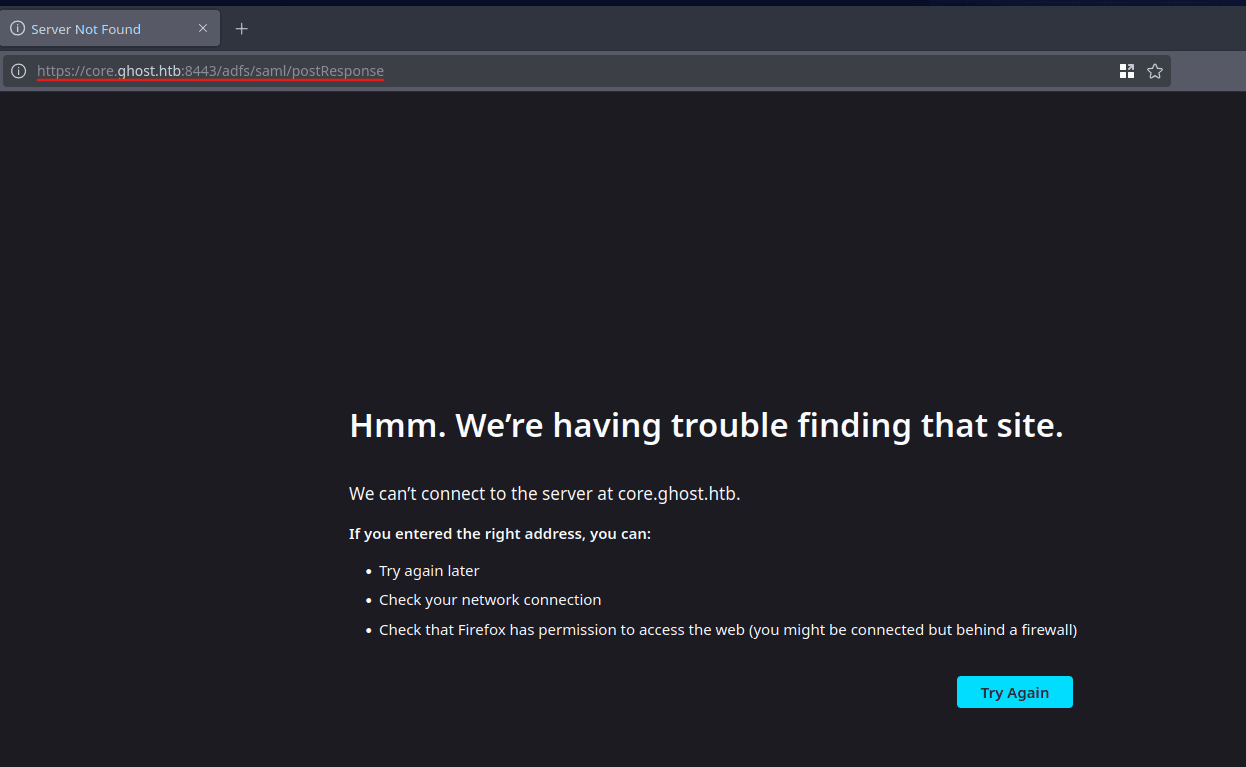Click 'If you entered the right address' line
This screenshot has width=1246, height=767.
(x=499, y=534)
